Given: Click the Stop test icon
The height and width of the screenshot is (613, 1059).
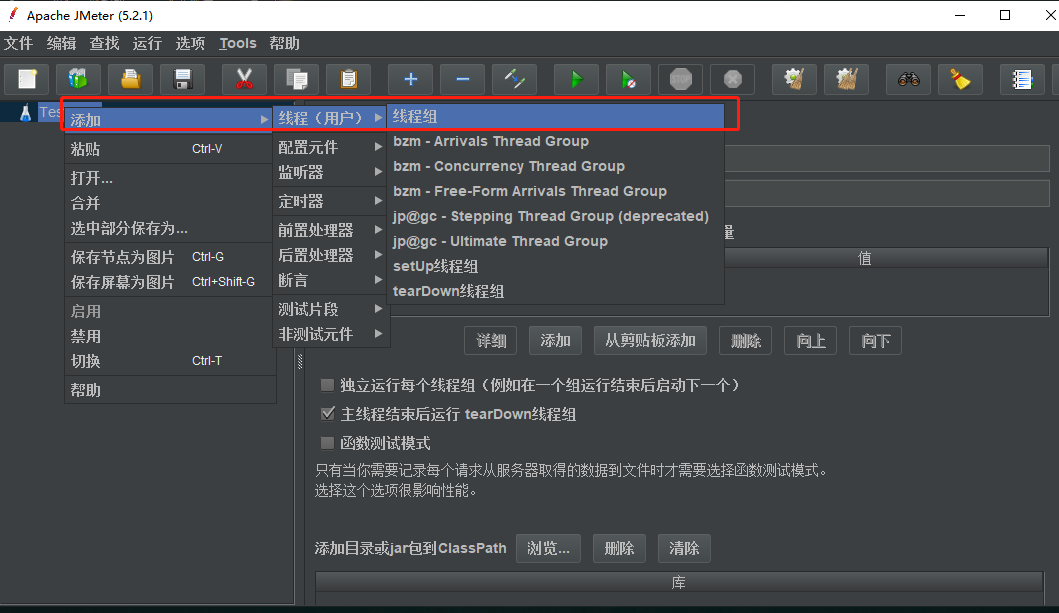Looking at the screenshot, I should (681, 79).
